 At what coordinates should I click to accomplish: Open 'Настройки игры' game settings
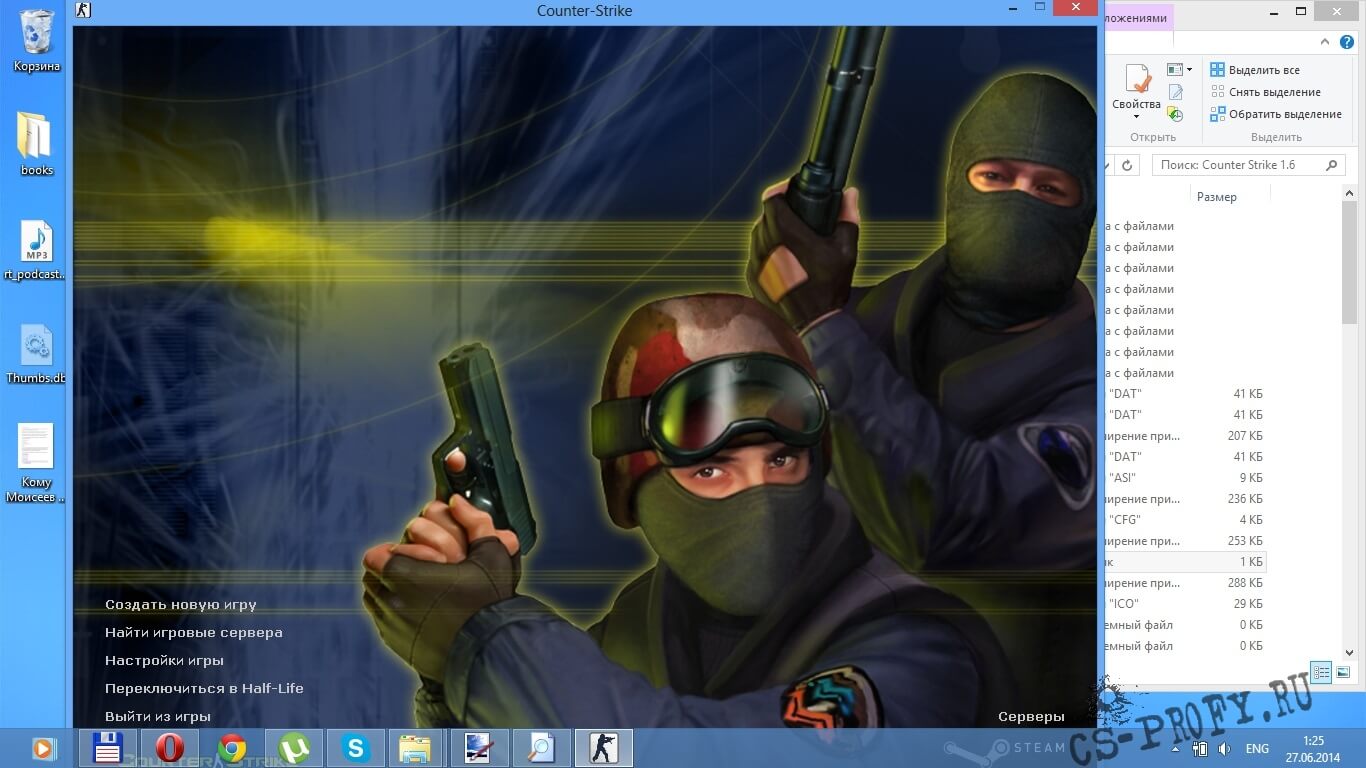(164, 661)
